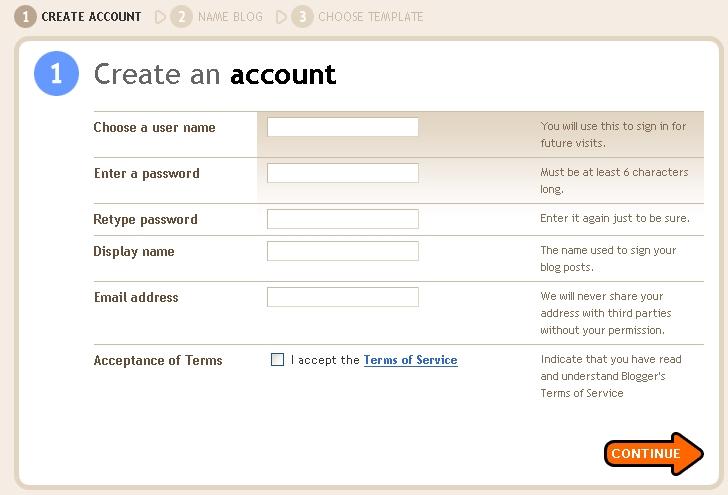
Task: Focus the user name text field
Action: (343, 127)
